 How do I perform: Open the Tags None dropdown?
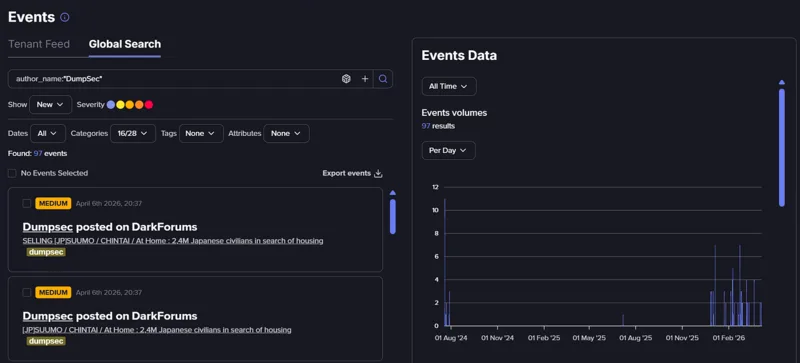point(201,133)
